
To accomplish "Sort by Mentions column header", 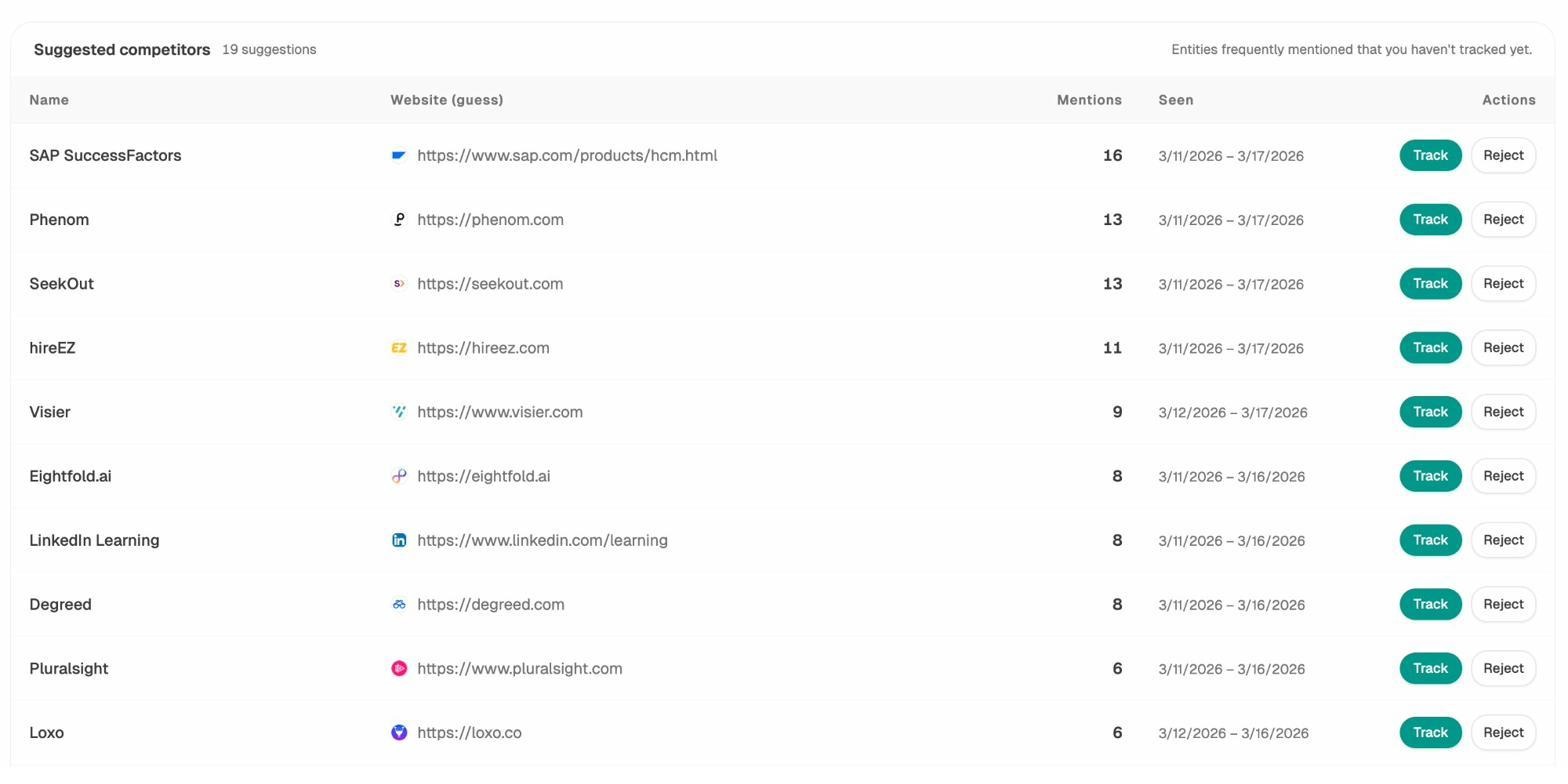I will pos(1089,100).
